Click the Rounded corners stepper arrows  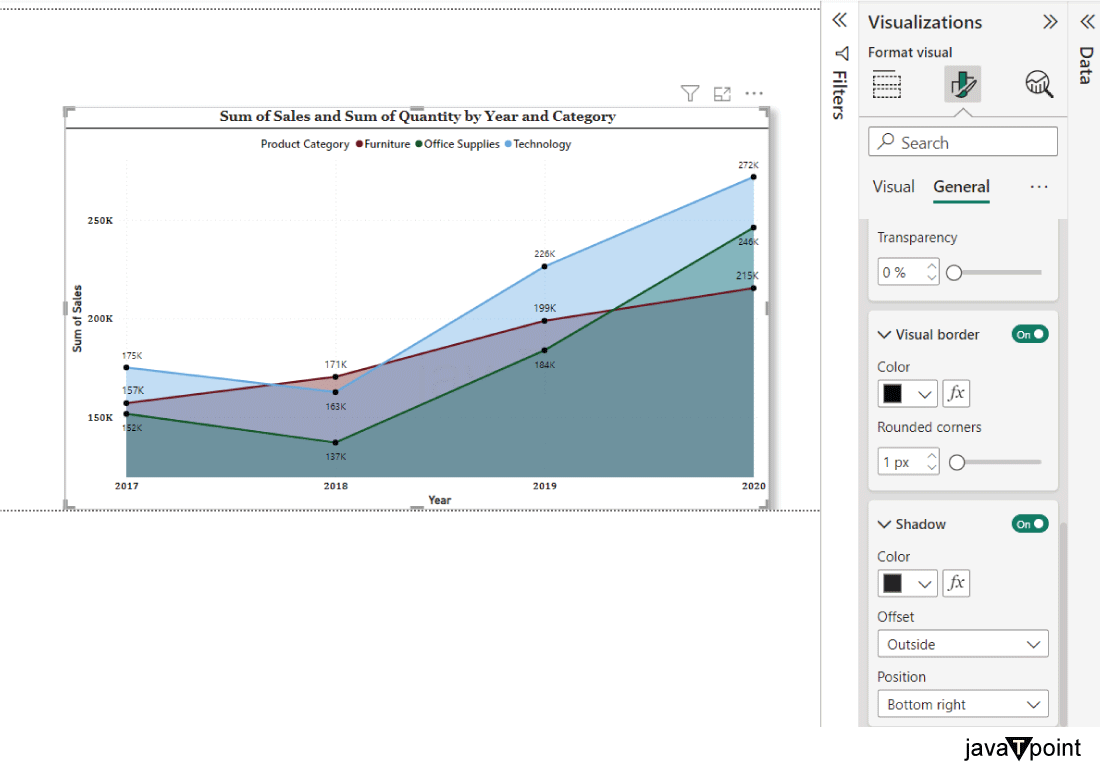tap(931, 462)
